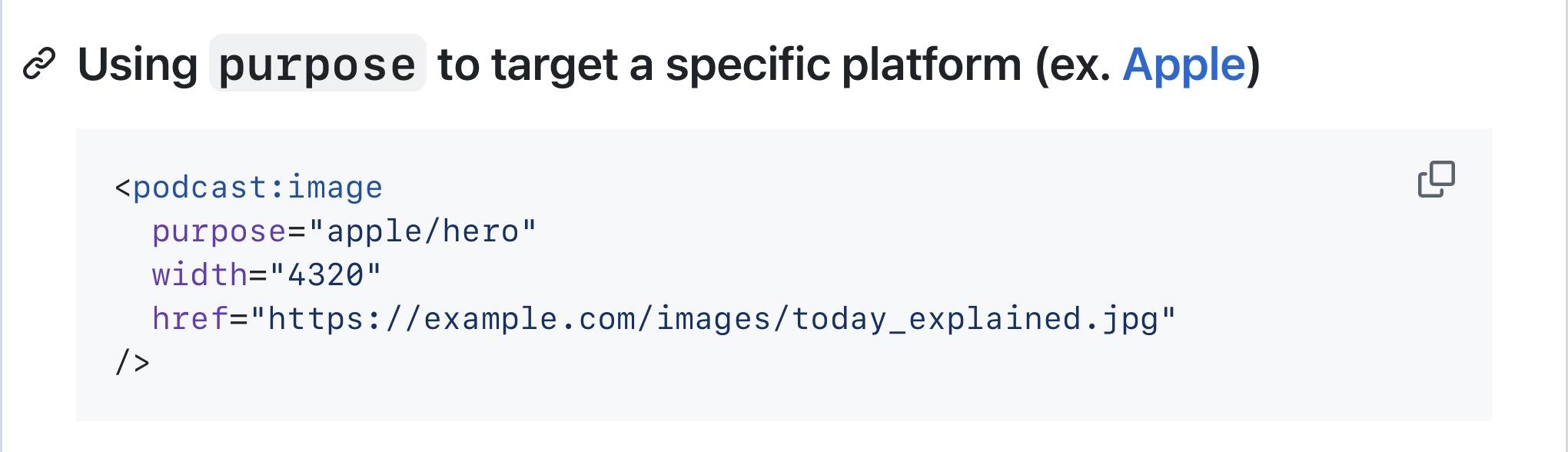The image size is (1568, 452).
Task: Click the width attribute name
Action: point(200,275)
